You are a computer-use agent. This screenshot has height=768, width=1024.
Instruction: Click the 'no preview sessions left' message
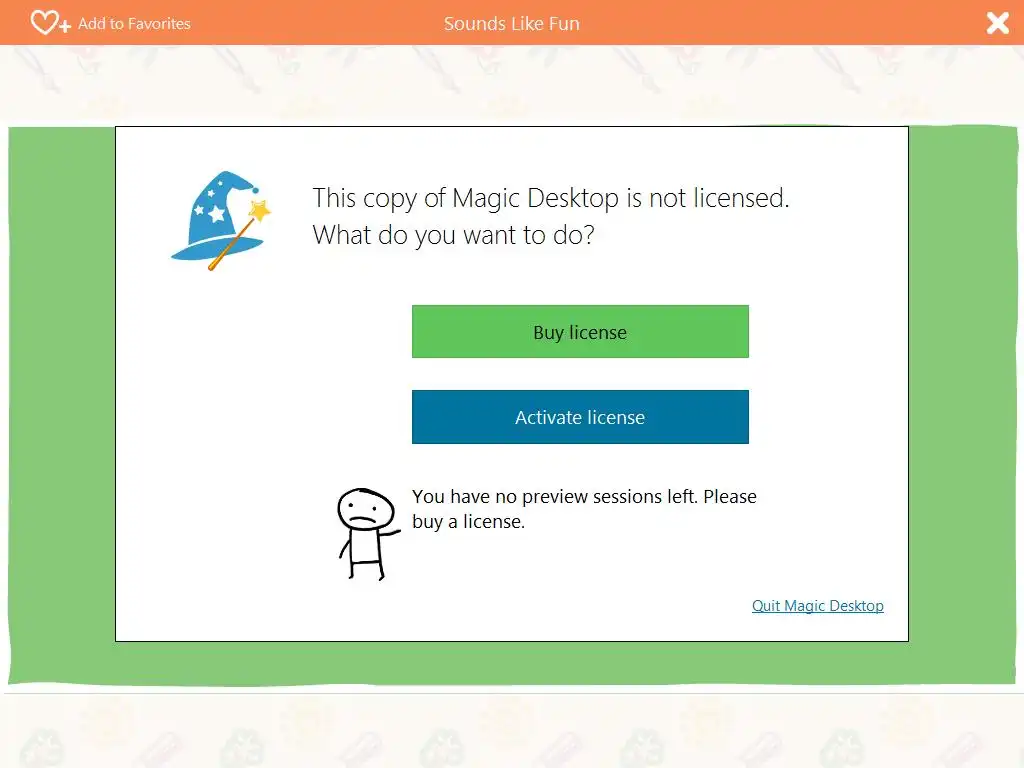click(584, 509)
